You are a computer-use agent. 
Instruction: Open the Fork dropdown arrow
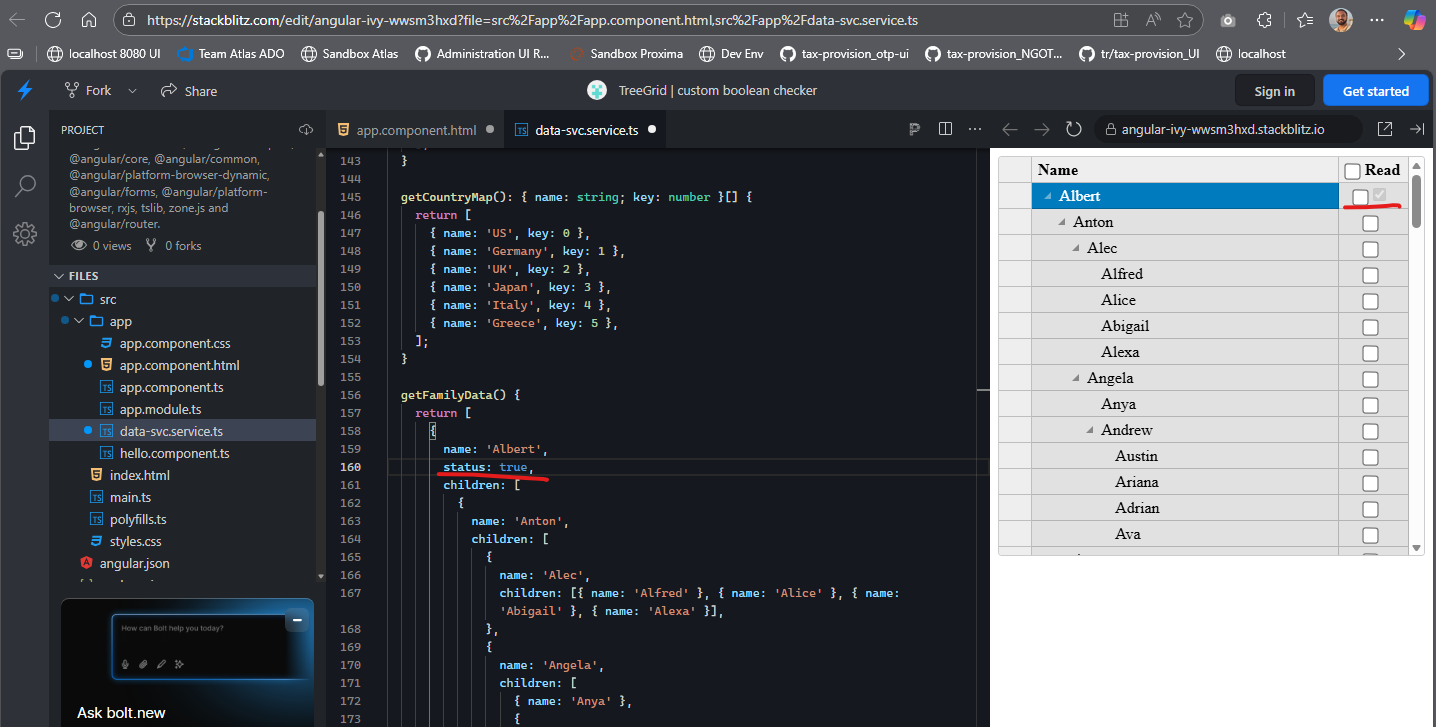132,91
